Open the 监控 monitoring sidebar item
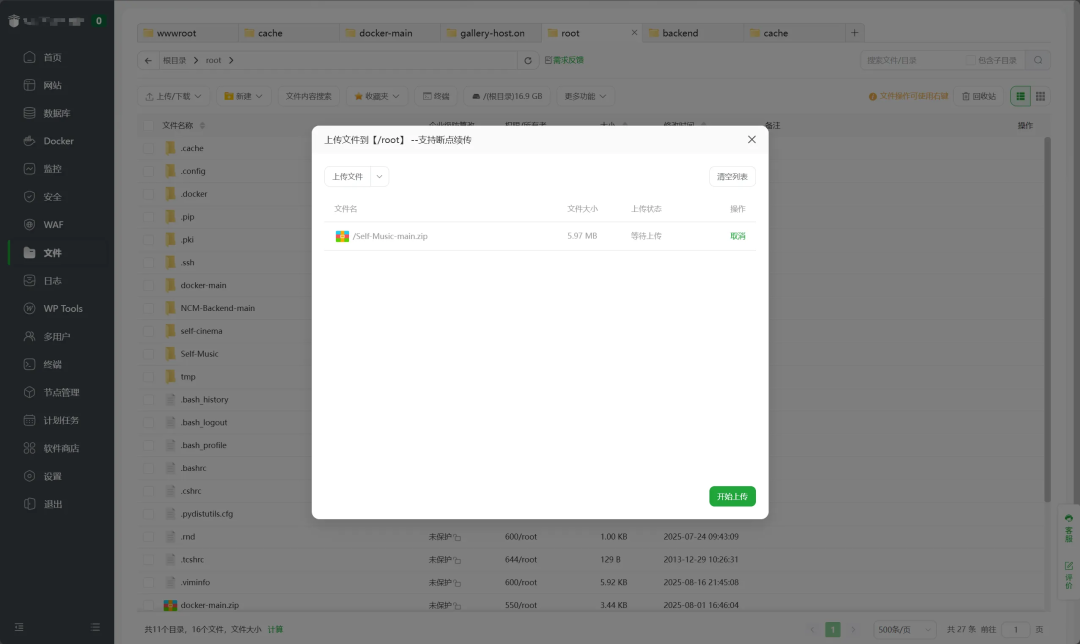Screen dimensions: 1080x644 [52, 169]
